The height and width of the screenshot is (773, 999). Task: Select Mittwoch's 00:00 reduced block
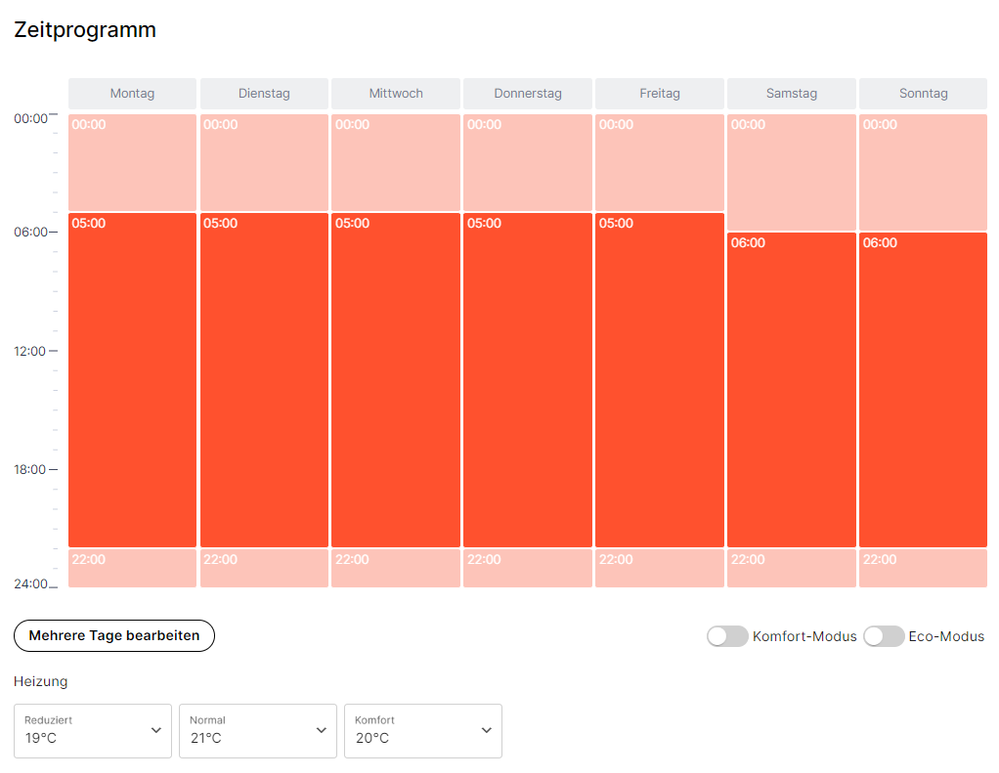(x=396, y=162)
